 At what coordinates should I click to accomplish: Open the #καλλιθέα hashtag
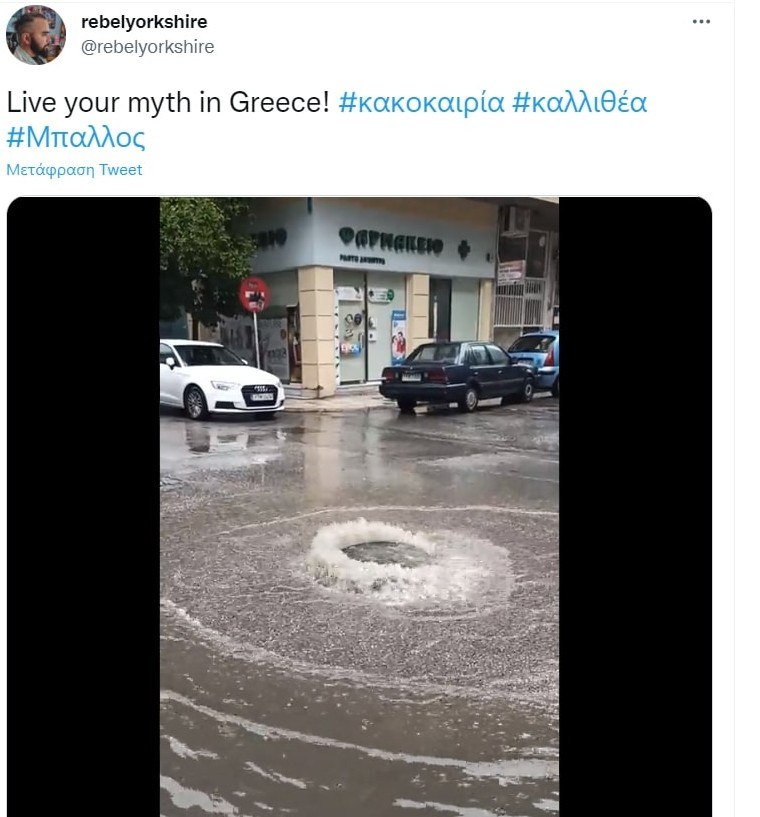tap(579, 102)
